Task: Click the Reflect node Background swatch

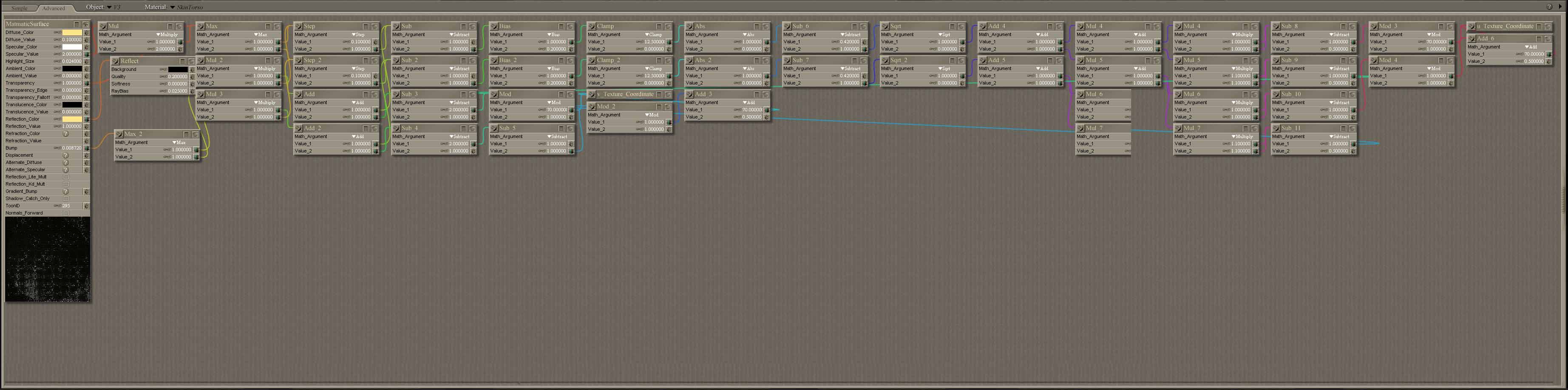Action: tap(178, 69)
